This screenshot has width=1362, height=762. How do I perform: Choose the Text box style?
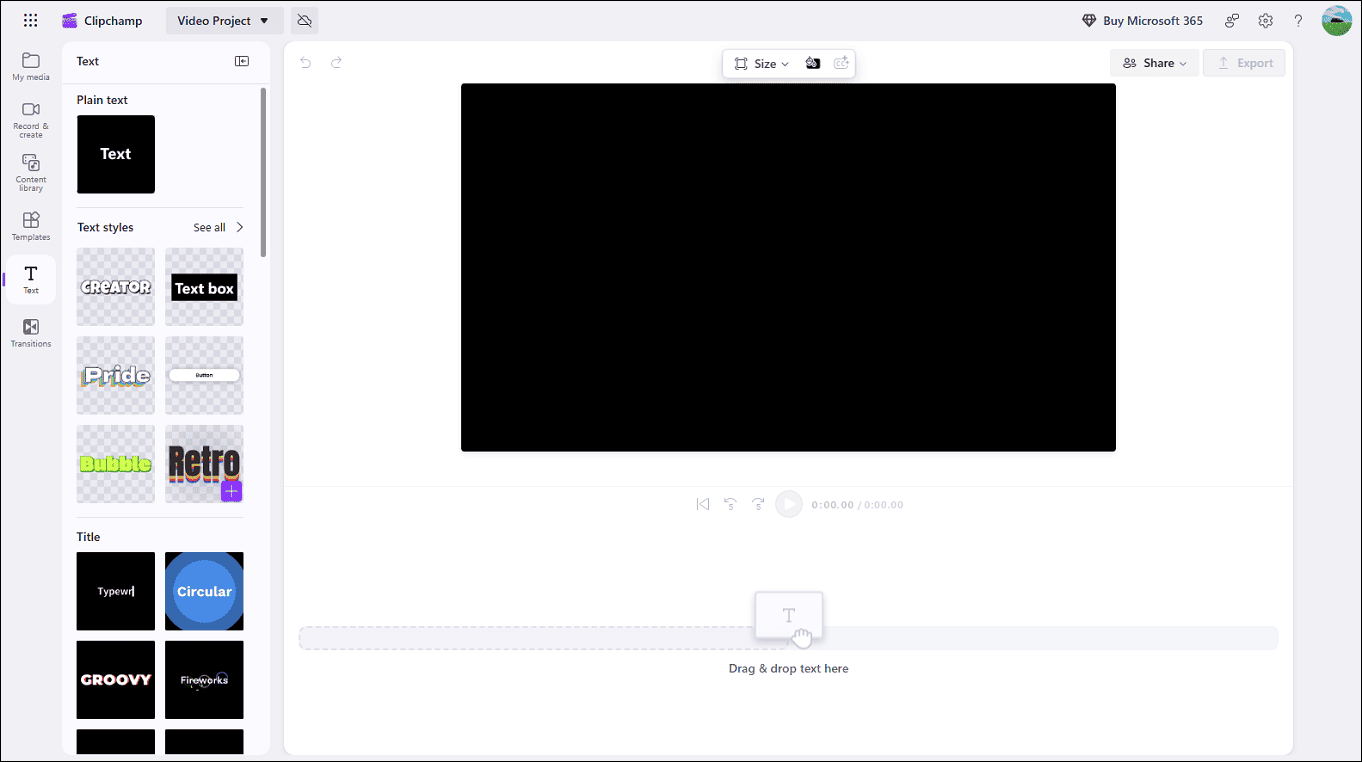pos(204,287)
